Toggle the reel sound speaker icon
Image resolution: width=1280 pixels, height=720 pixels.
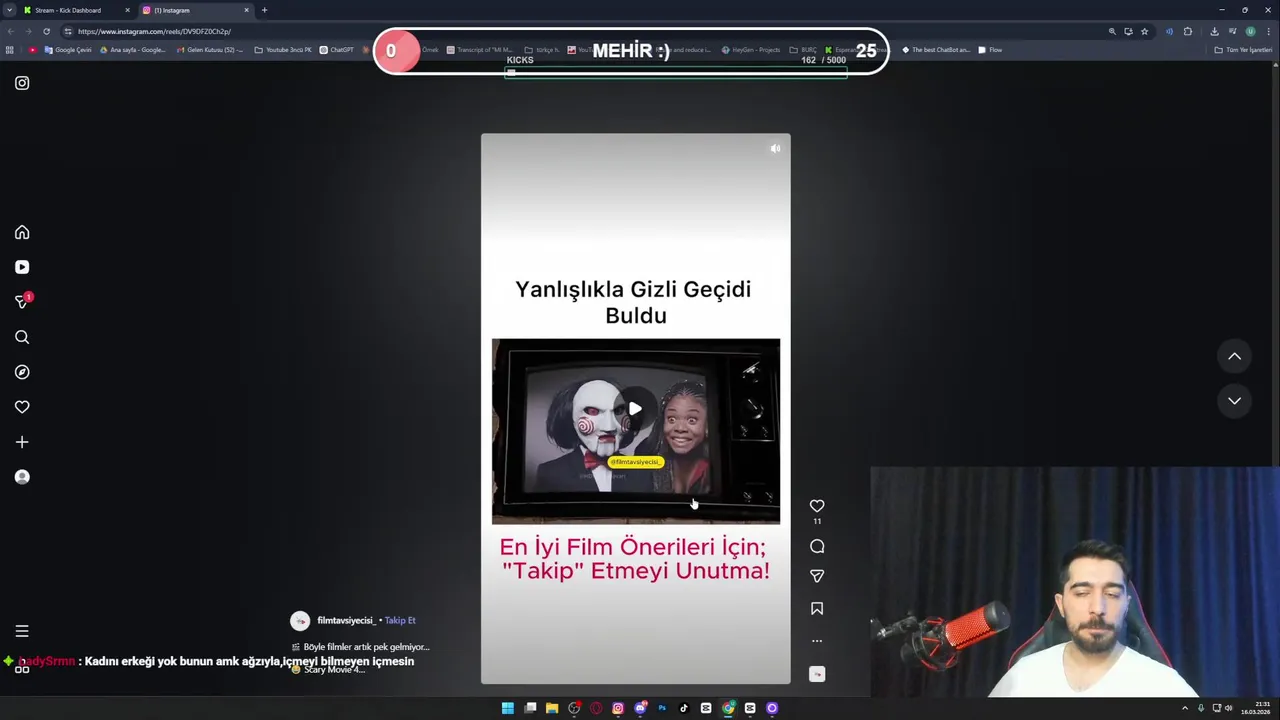coord(775,148)
